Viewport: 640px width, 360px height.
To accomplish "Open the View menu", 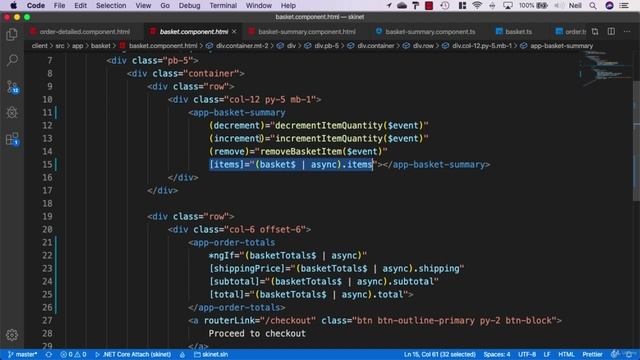I will [143, 5].
